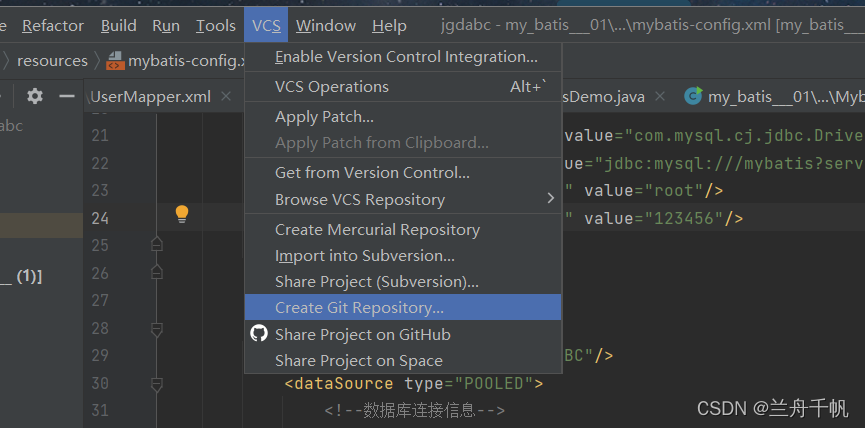Click the project panel minimize dash icon
This screenshot has height=428, width=865.
[67, 96]
